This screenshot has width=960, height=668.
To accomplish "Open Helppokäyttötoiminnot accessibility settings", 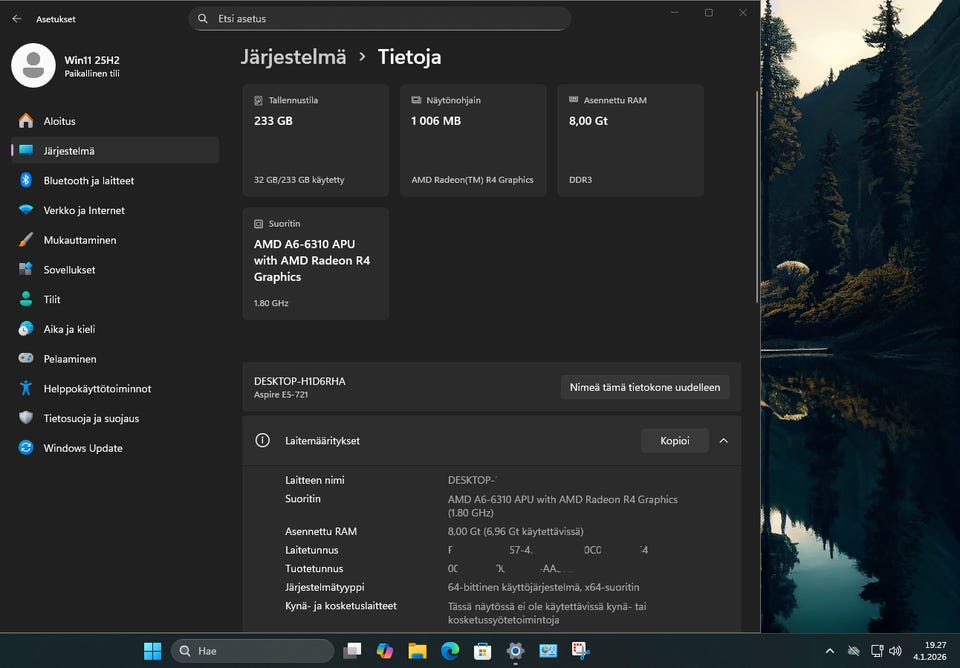I will coord(97,389).
